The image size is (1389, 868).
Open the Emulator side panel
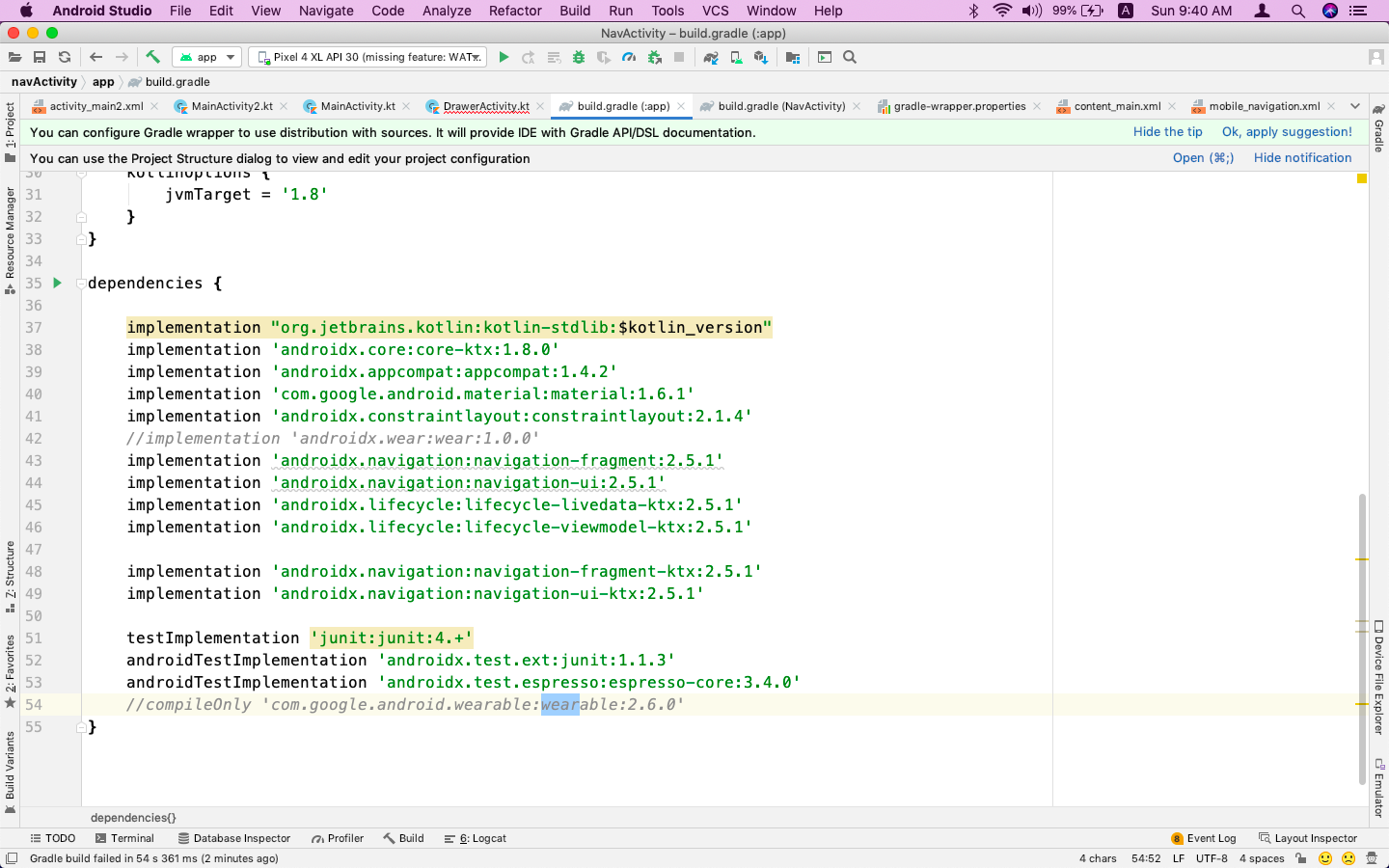pyautogui.click(x=1379, y=788)
